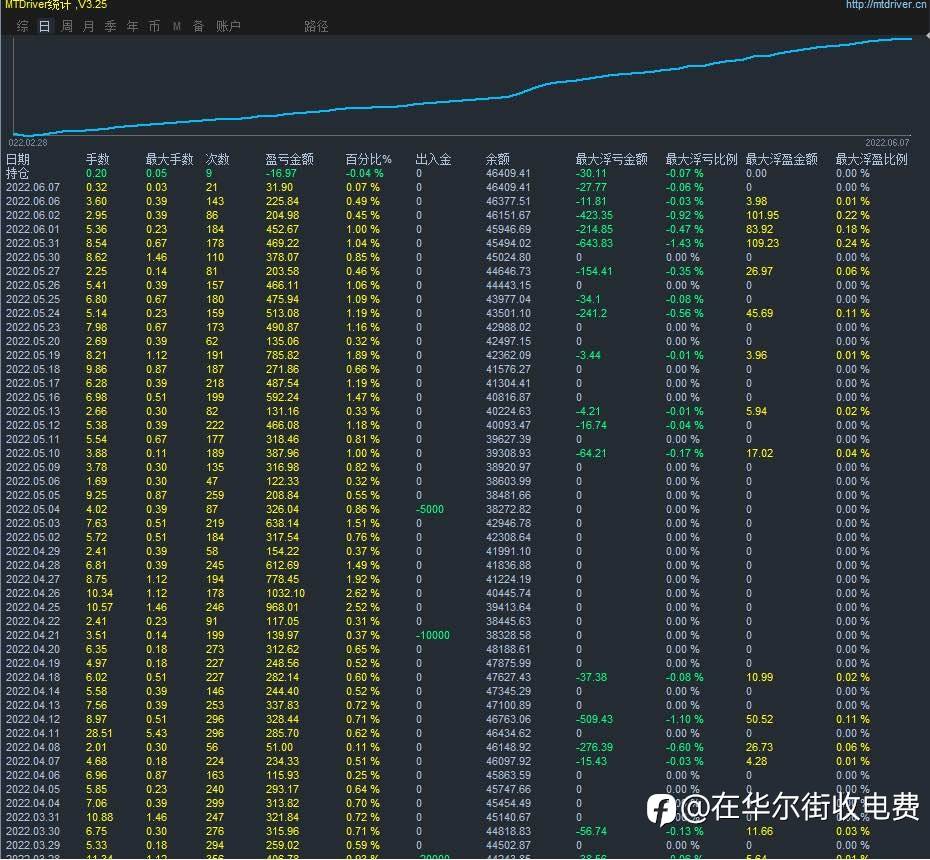Open the mtdriver.cn website link
The height and width of the screenshot is (860, 930).
click(884, 5)
